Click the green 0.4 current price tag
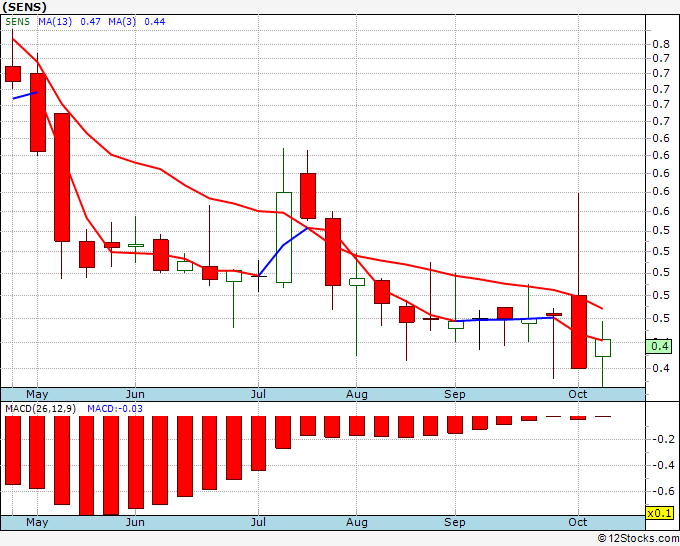Viewport: 680px width, 546px height. point(659,346)
